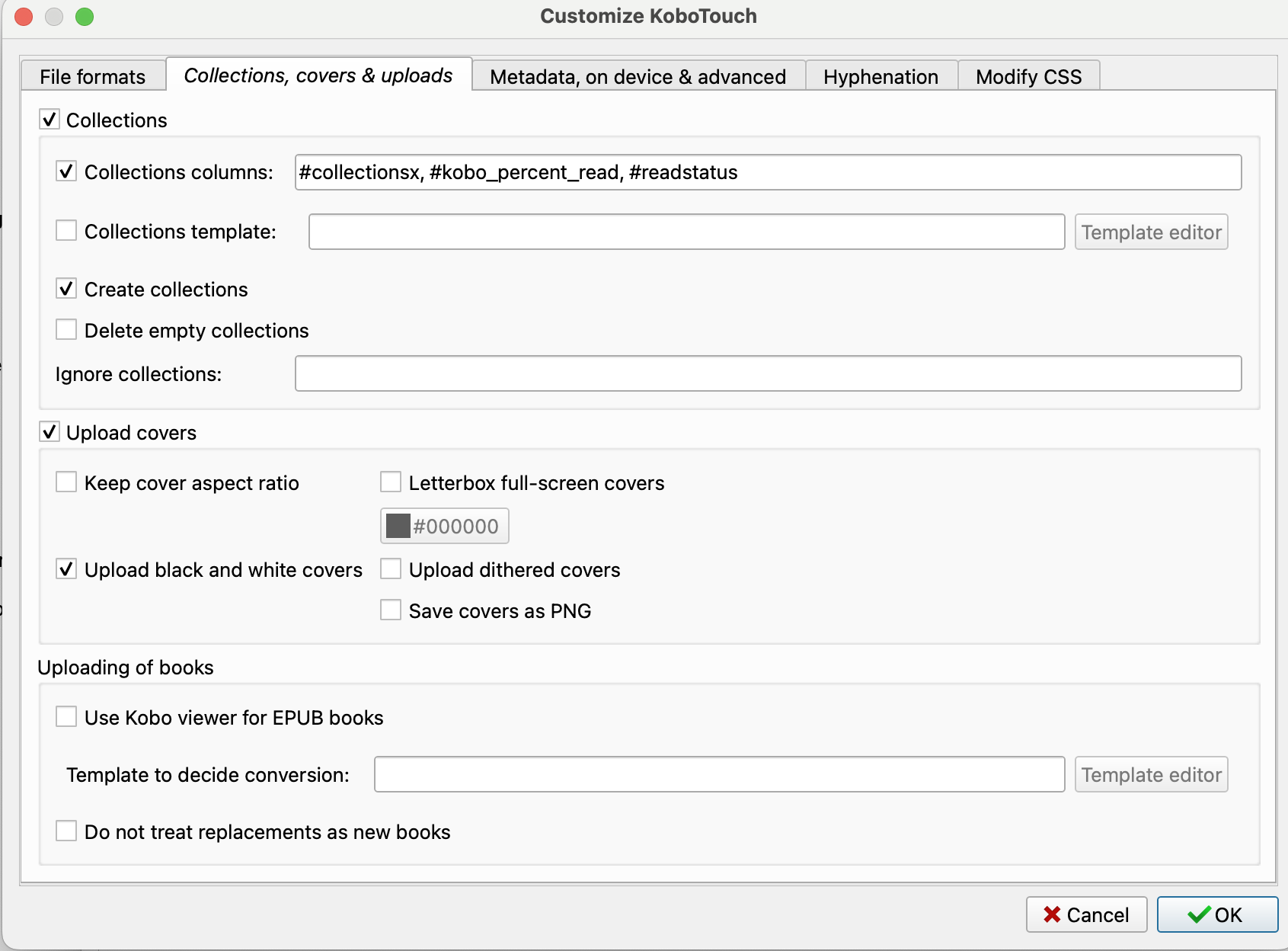The height and width of the screenshot is (951, 1288).
Task: Uncheck the Collections group checkbox
Action: [50, 120]
